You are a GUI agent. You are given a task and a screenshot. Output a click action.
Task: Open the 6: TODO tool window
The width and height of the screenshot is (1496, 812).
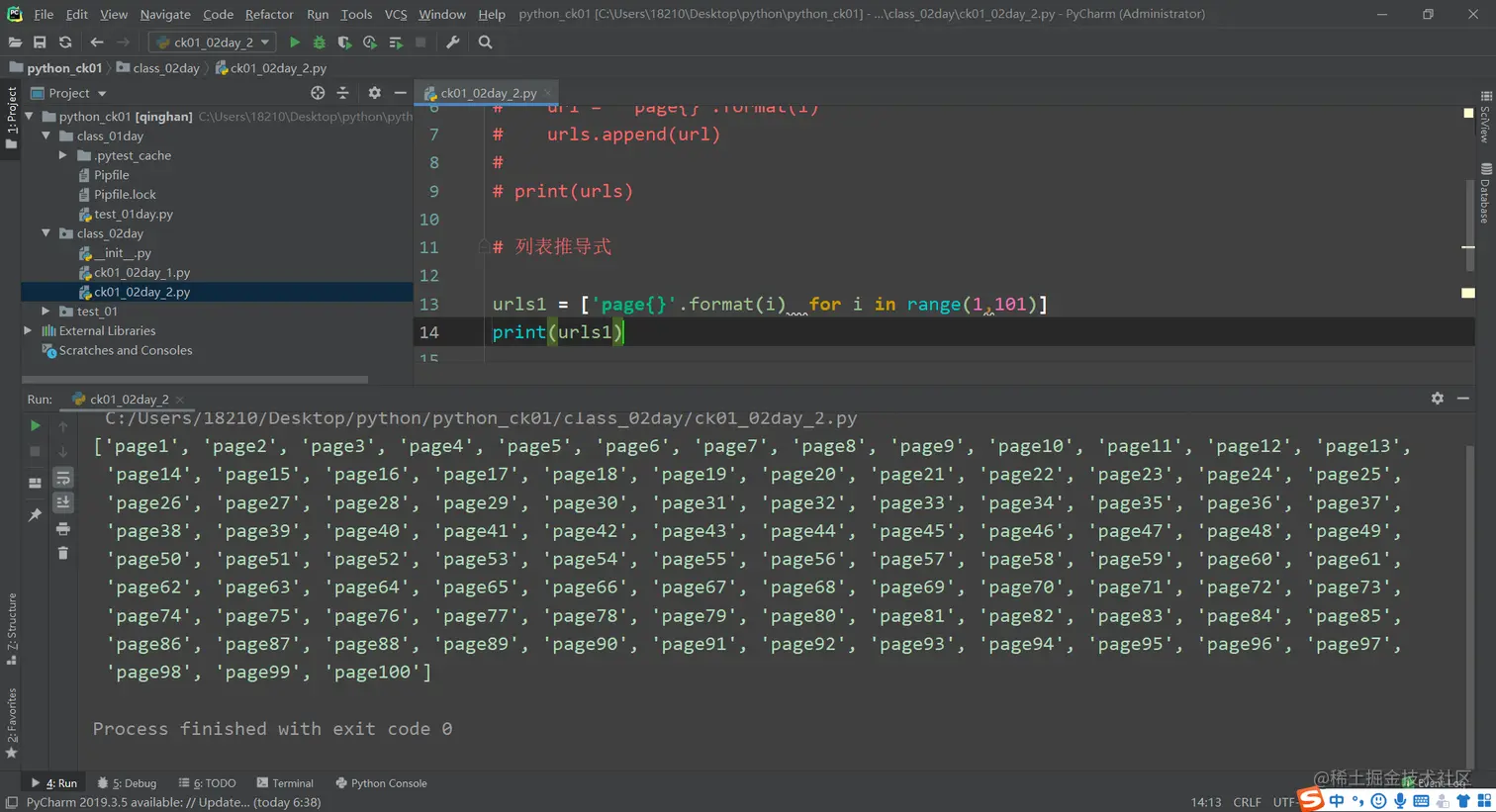pyautogui.click(x=207, y=783)
